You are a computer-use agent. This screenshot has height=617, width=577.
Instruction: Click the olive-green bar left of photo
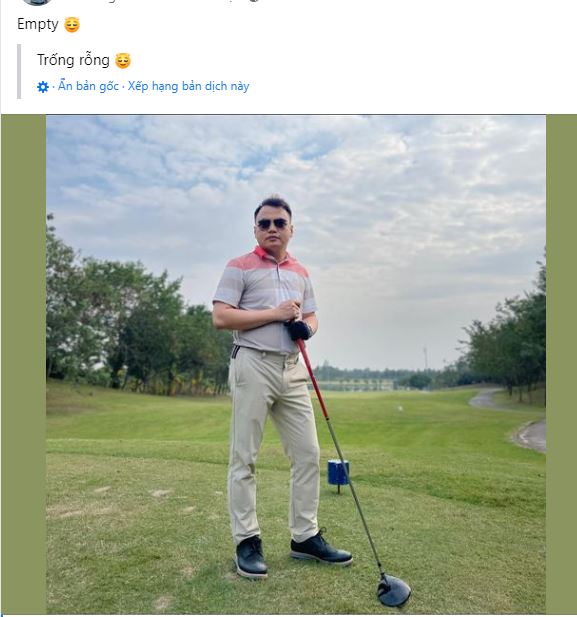(x=24, y=364)
